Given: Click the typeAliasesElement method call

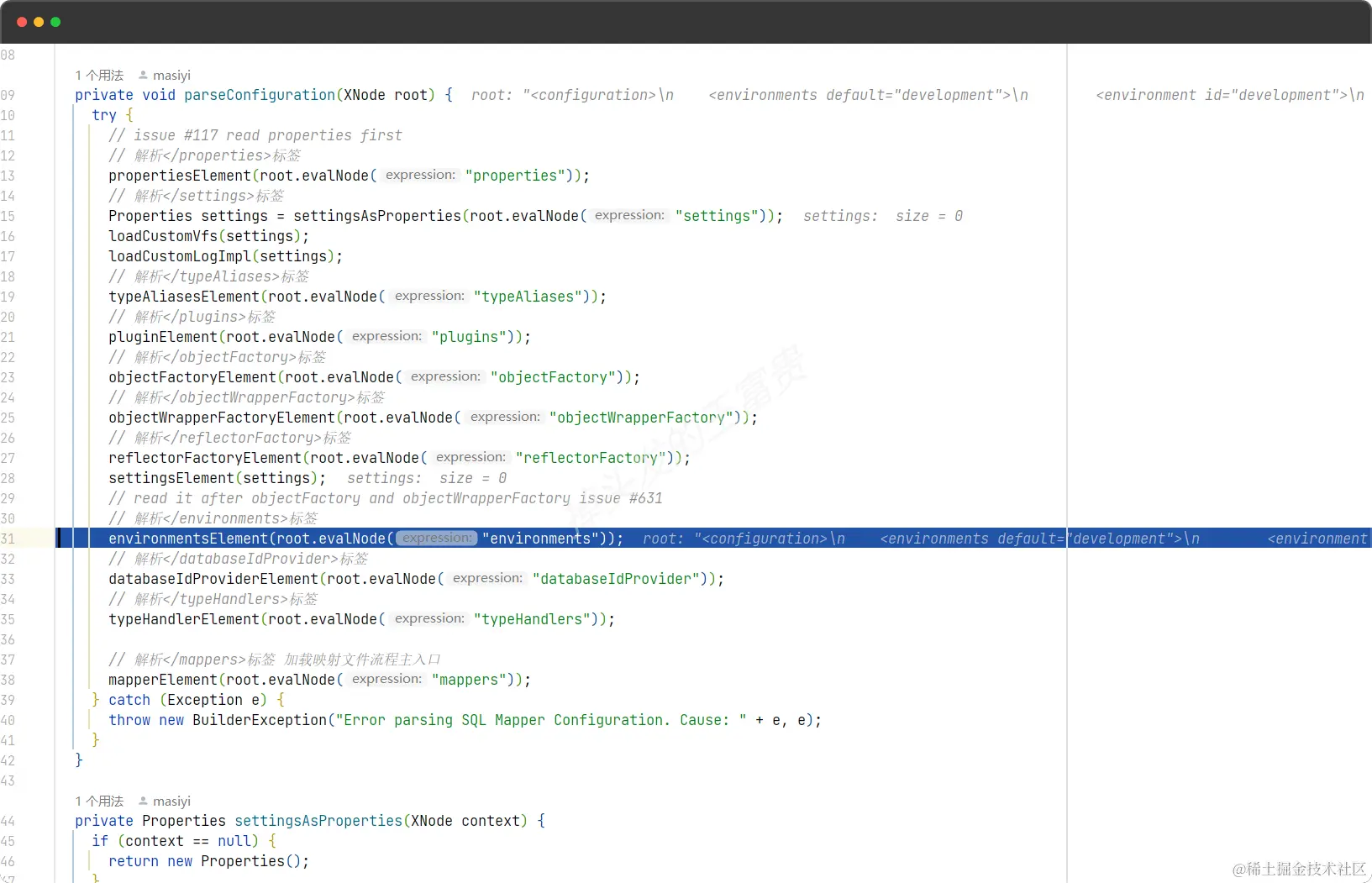Looking at the screenshot, I should 184,297.
